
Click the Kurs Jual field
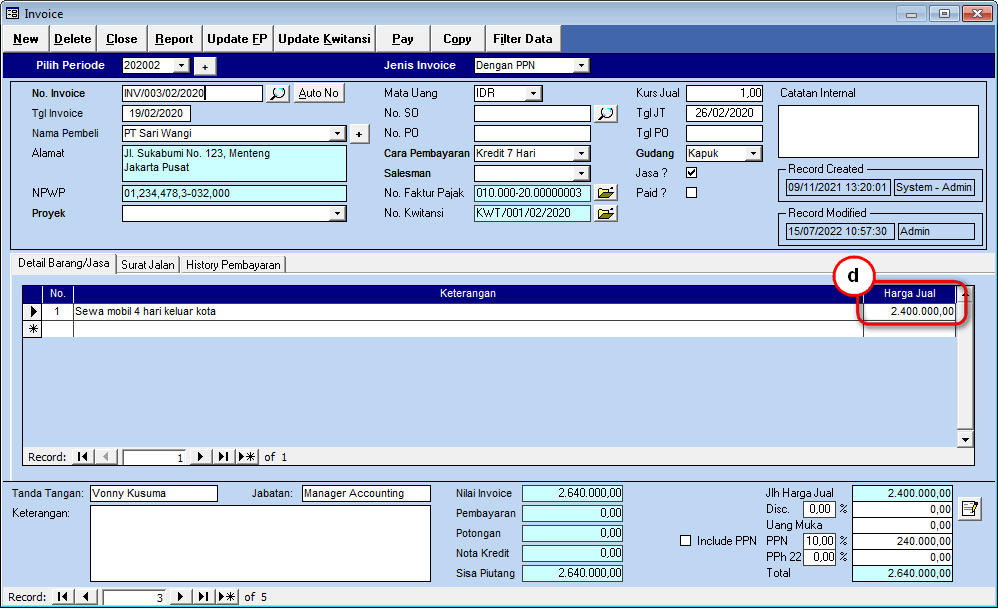(724, 93)
